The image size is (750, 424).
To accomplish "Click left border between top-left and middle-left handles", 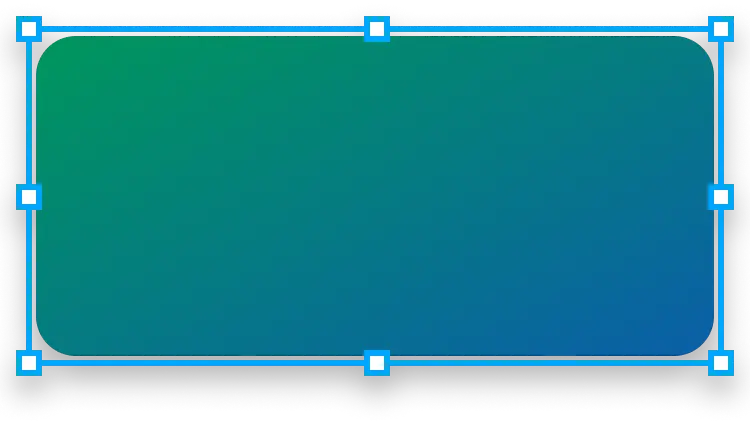I will pos(29,112).
